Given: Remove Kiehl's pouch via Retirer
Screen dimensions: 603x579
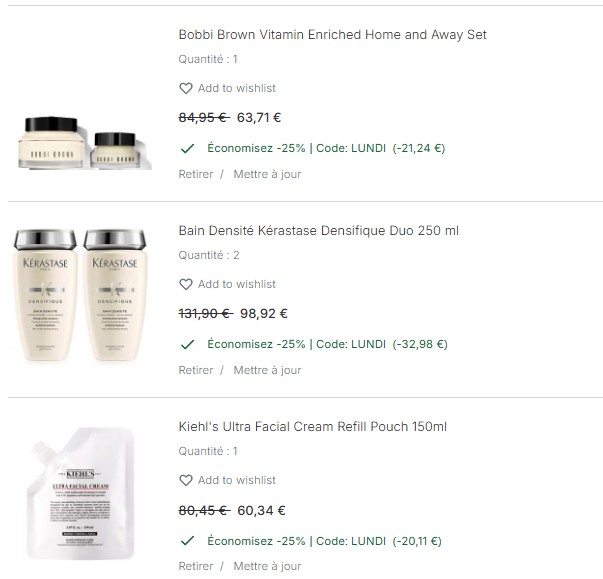Looking at the screenshot, I should pos(196,566).
